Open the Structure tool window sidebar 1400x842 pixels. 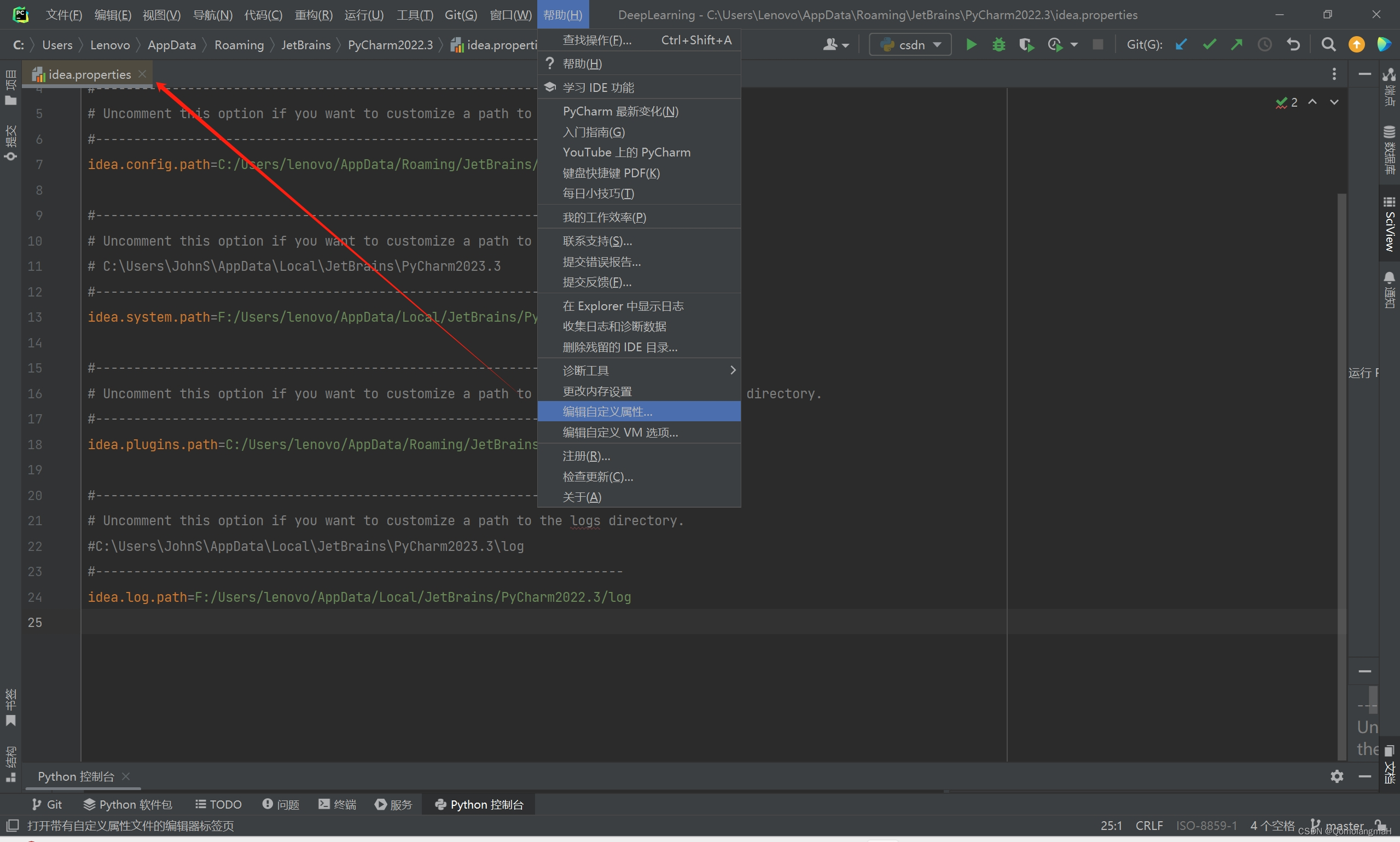click(11, 764)
